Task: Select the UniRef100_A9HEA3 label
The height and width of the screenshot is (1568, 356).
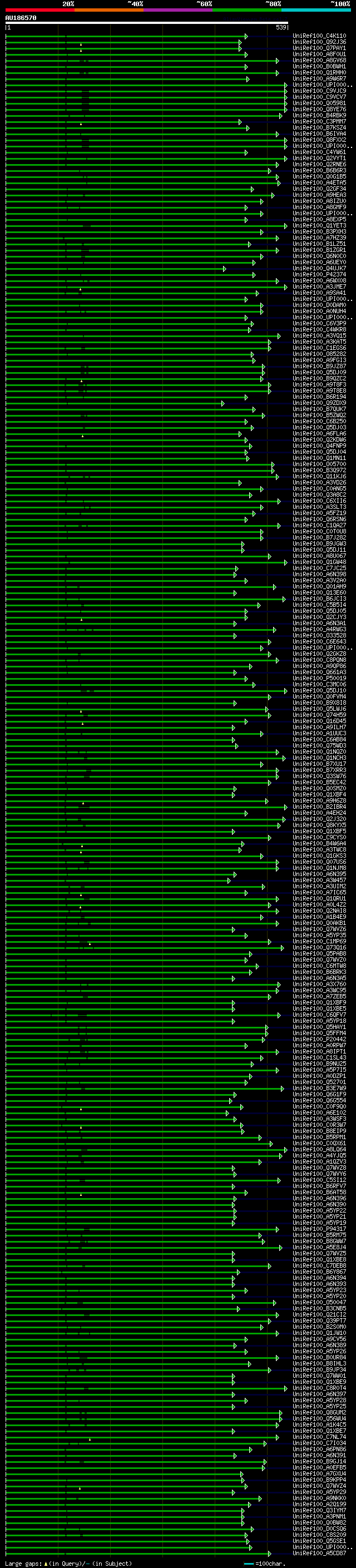Action: pyautogui.click(x=319, y=195)
